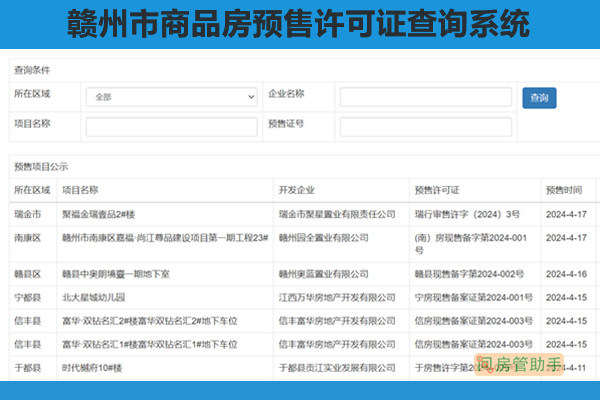Image resolution: width=600 pixels, height=400 pixels.
Task: Click the 预售时间 column header
Action: pyautogui.click(x=564, y=190)
